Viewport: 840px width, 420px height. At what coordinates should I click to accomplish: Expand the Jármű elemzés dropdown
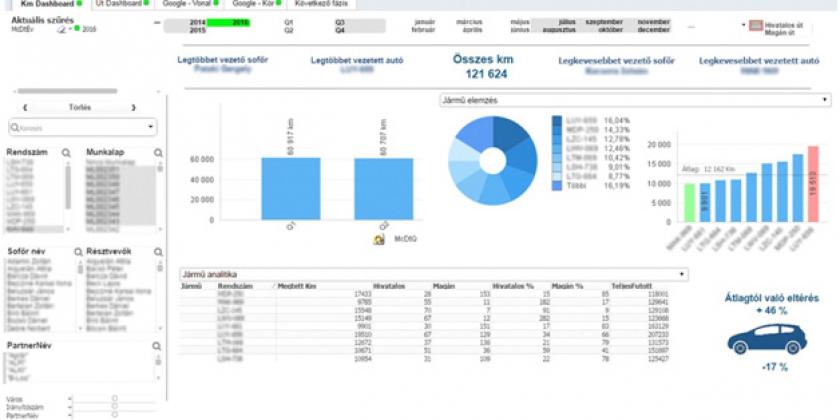(x=823, y=100)
